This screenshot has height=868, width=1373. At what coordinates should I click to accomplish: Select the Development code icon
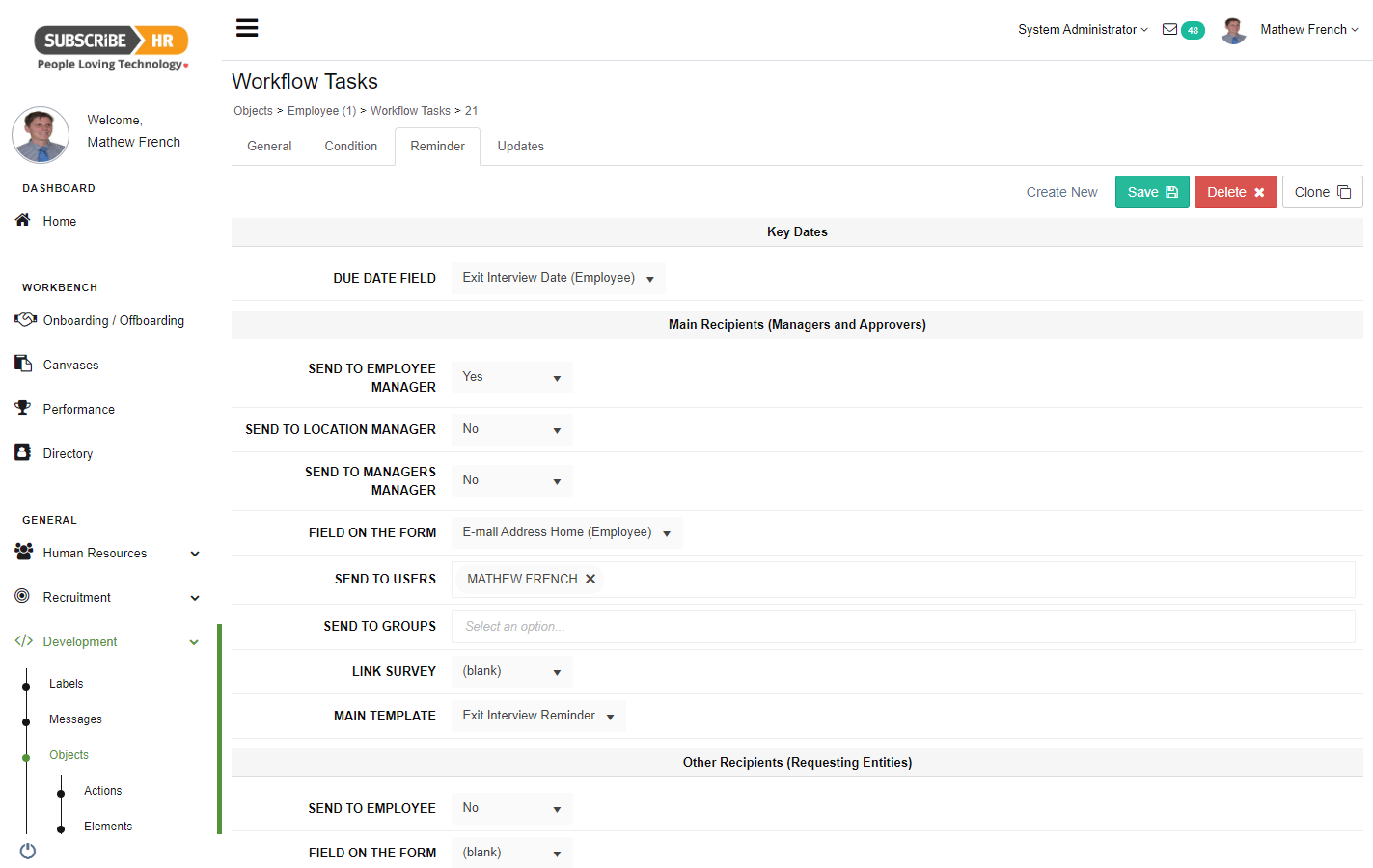pos(24,640)
